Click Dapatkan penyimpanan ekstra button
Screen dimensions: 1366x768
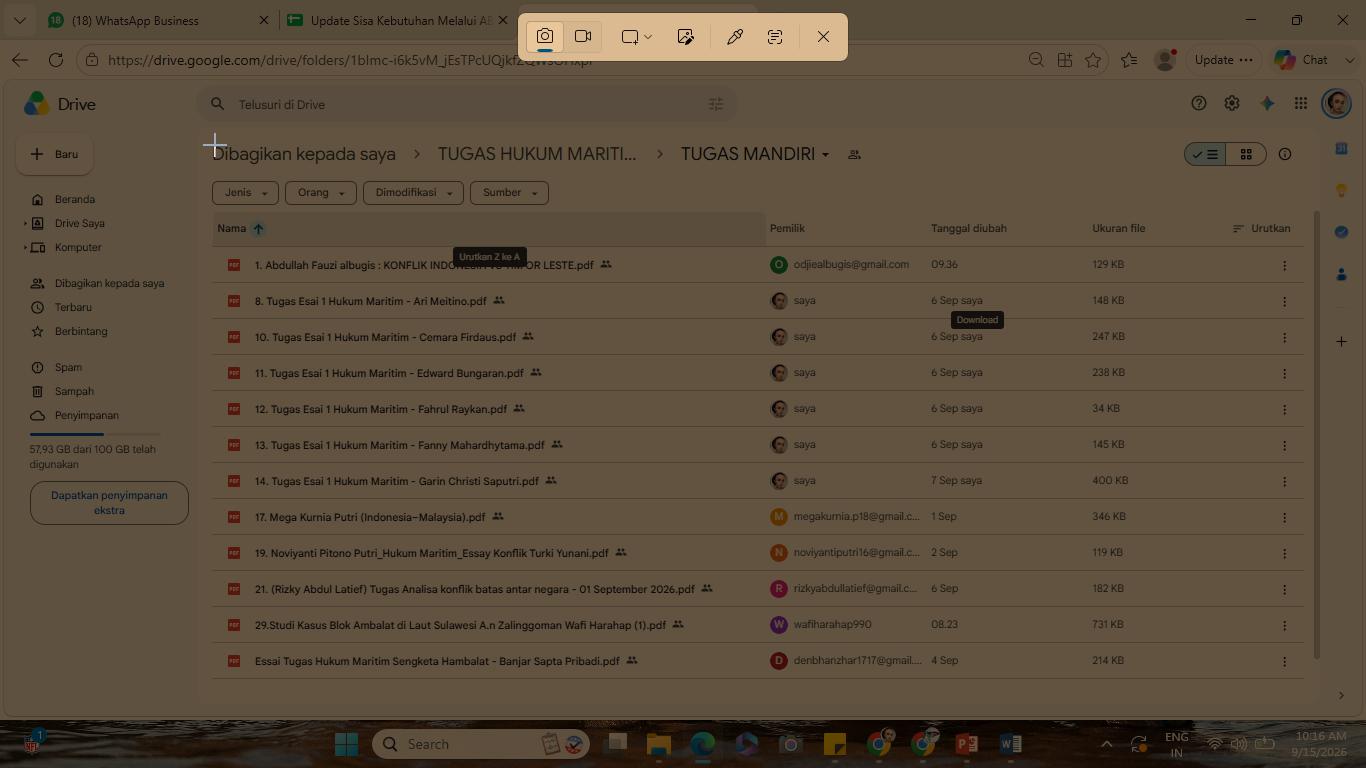click(109, 503)
